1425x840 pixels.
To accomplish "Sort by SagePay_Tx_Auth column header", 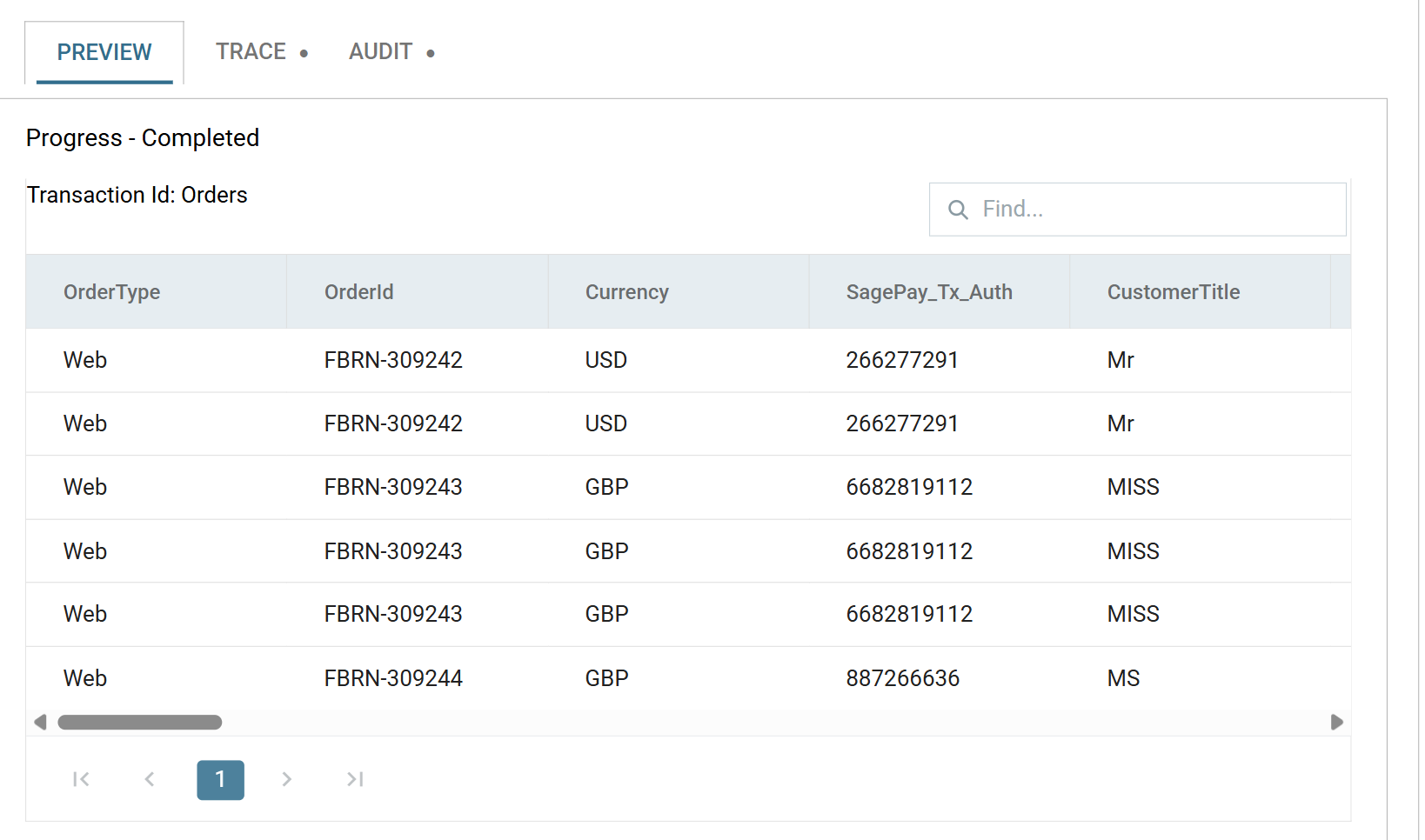I will (940, 292).
